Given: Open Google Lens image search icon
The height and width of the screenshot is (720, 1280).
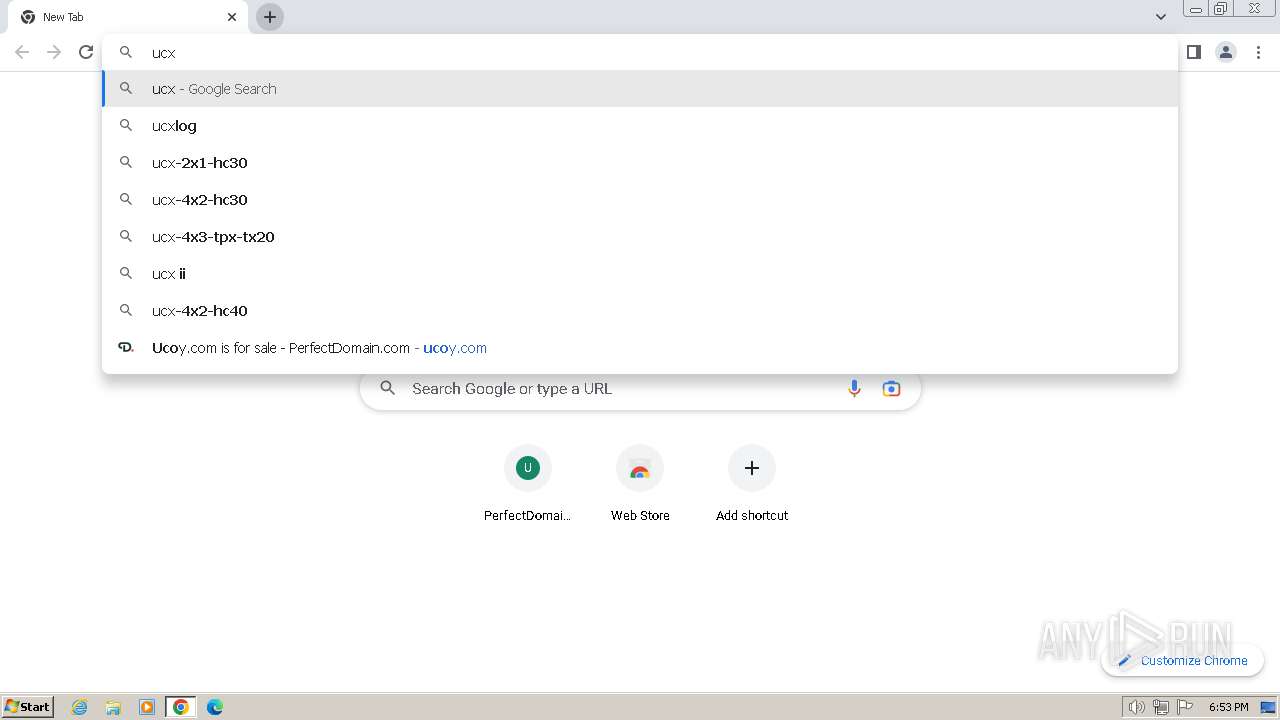Looking at the screenshot, I should pyautogui.click(x=891, y=389).
